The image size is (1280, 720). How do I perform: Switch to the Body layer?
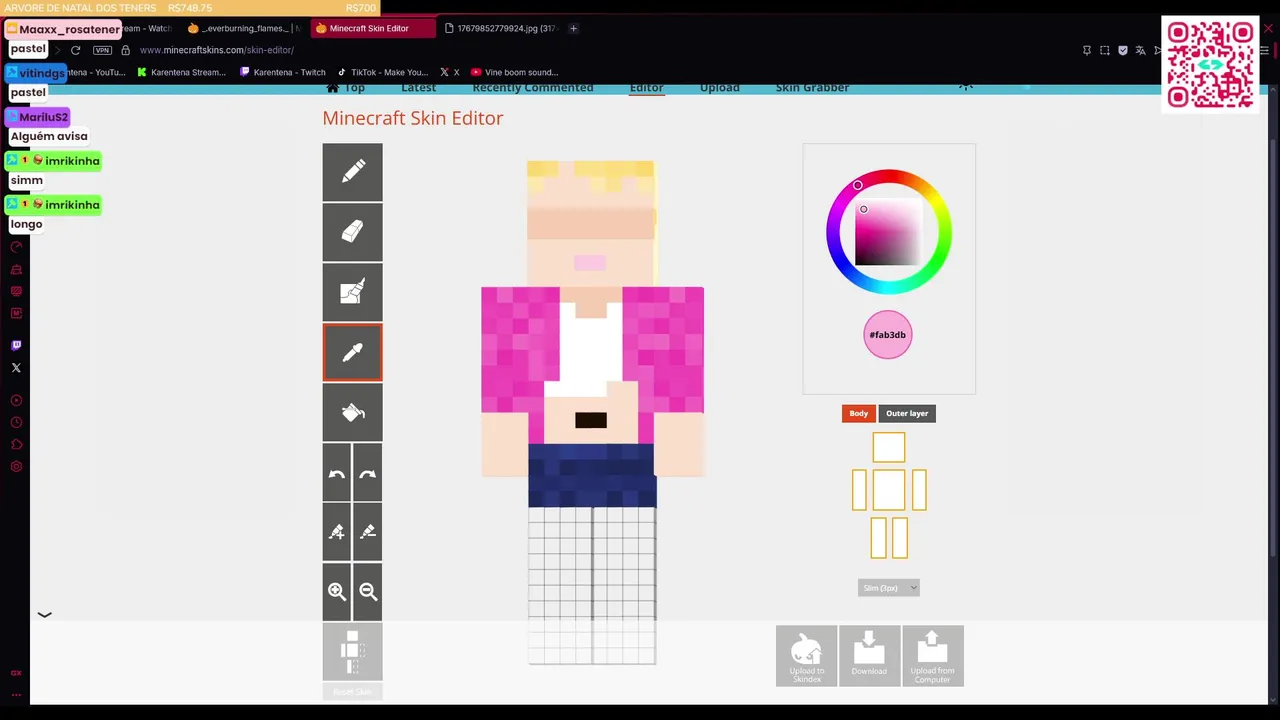[859, 413]
